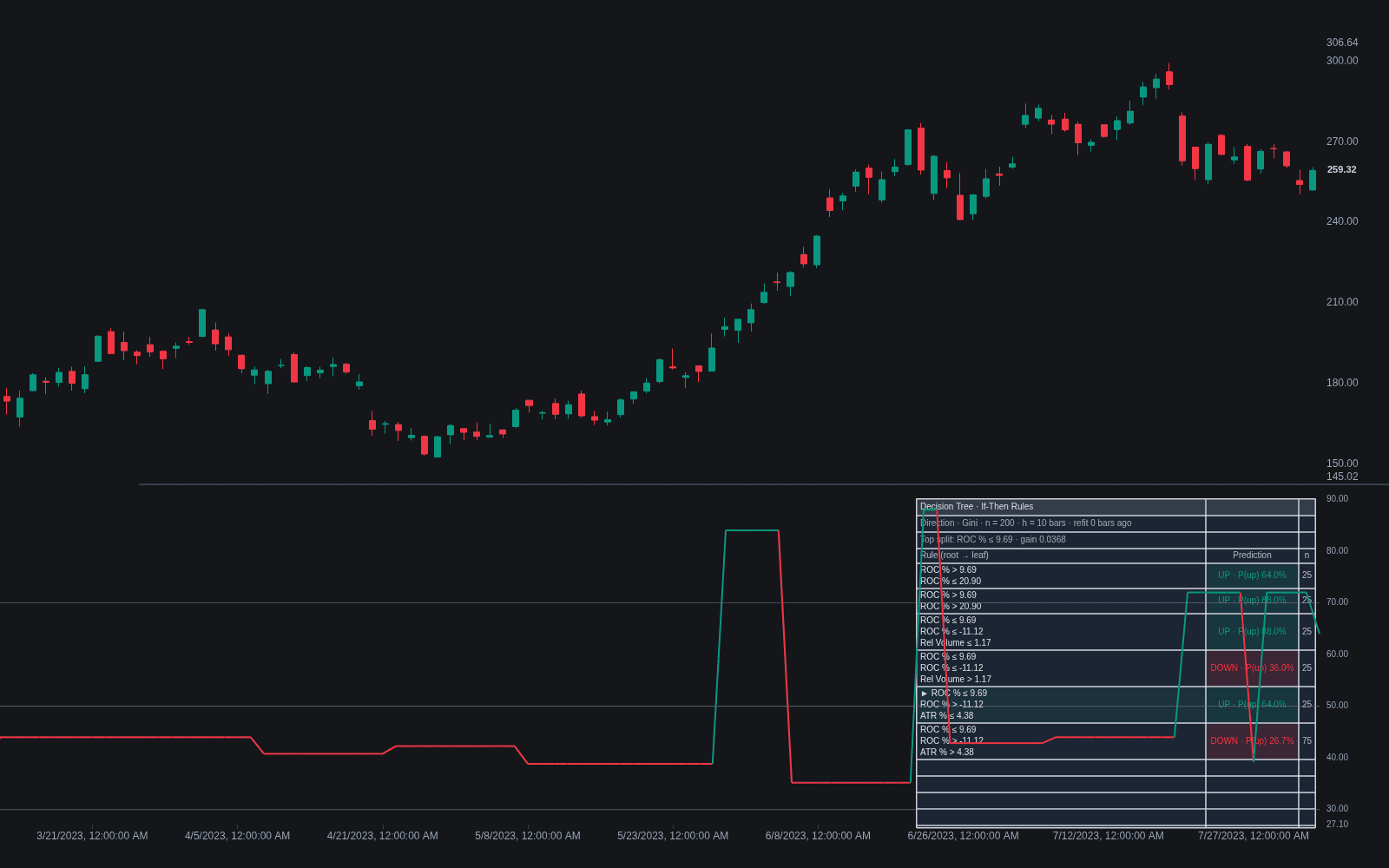Click the 5/23/2023 date label on the time axis
Viewport: 1389px width, 868px height.
click(x=673, y=836)
